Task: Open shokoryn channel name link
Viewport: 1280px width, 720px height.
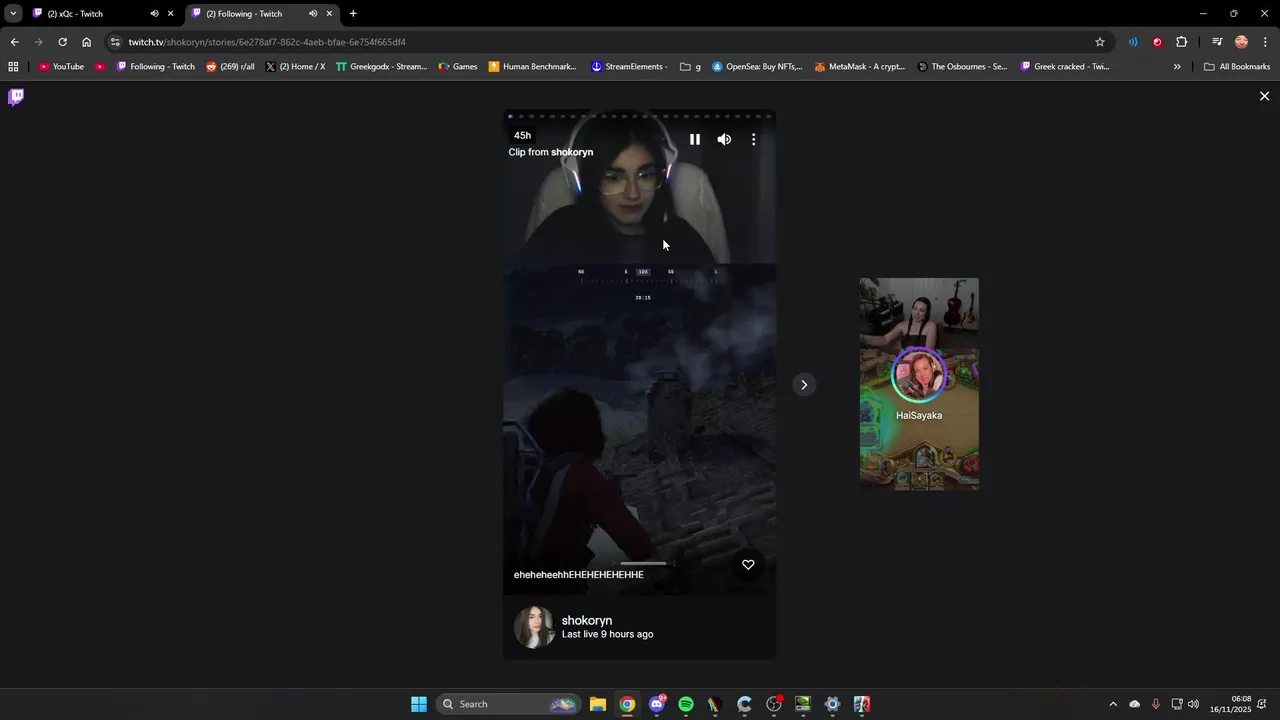Action: point(587,620)
